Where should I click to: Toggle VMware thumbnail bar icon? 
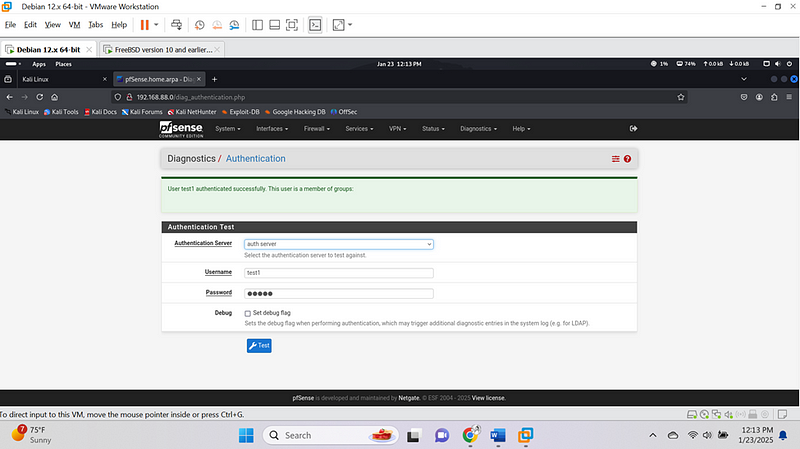(274, 25)
